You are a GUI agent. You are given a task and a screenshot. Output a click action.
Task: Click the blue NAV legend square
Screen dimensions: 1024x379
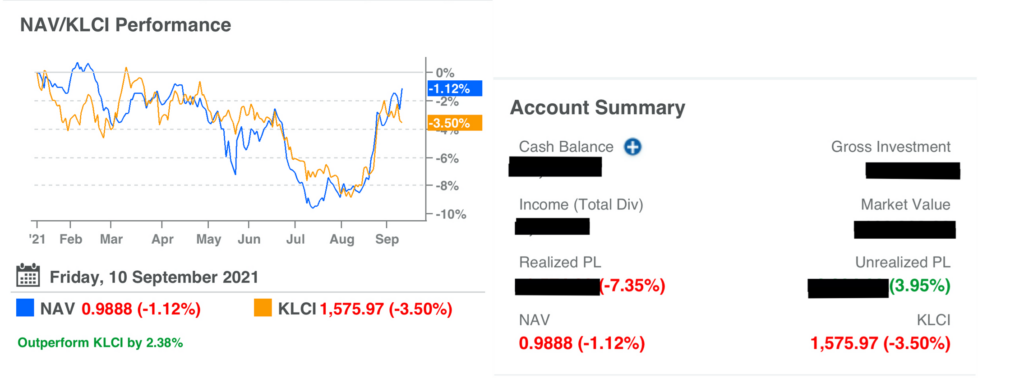(x=25, y=308)
